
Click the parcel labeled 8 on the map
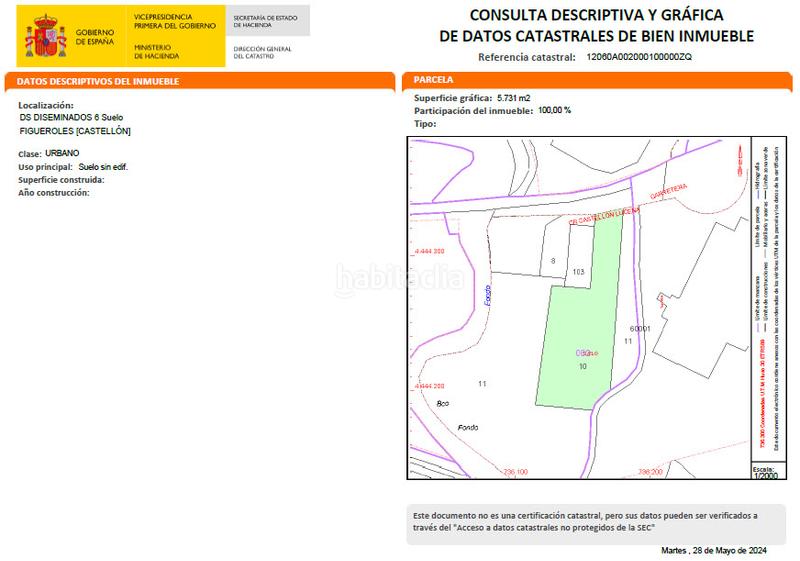(x=553, y=261)
